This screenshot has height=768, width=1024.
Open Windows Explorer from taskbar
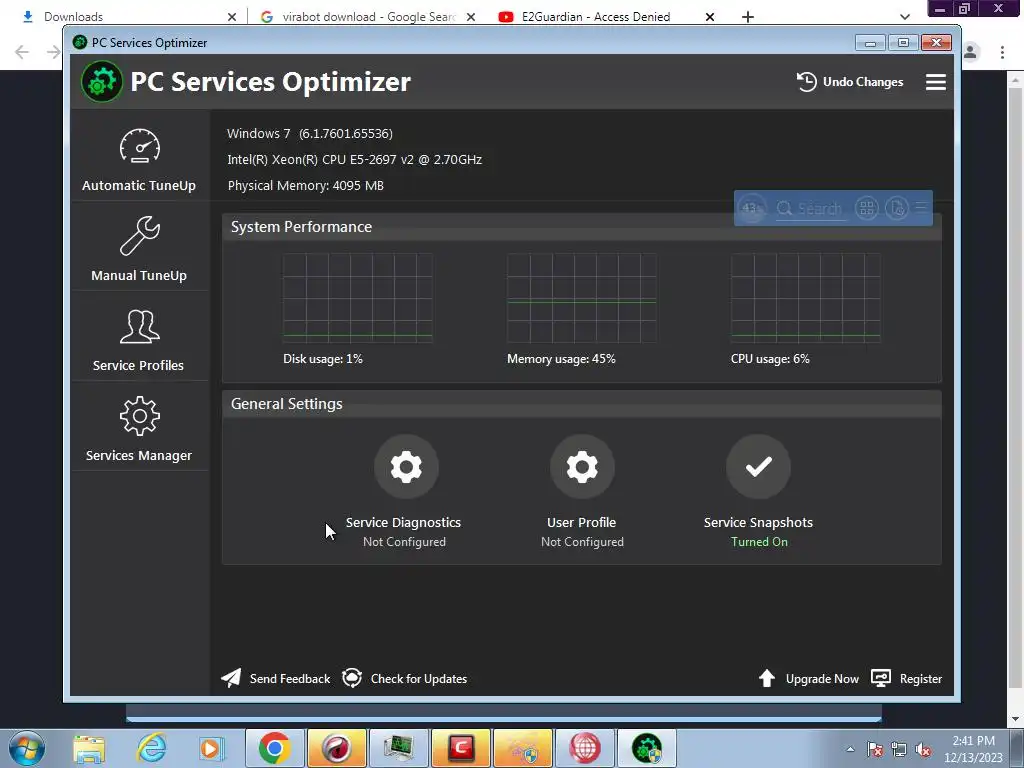click(89, 748)
